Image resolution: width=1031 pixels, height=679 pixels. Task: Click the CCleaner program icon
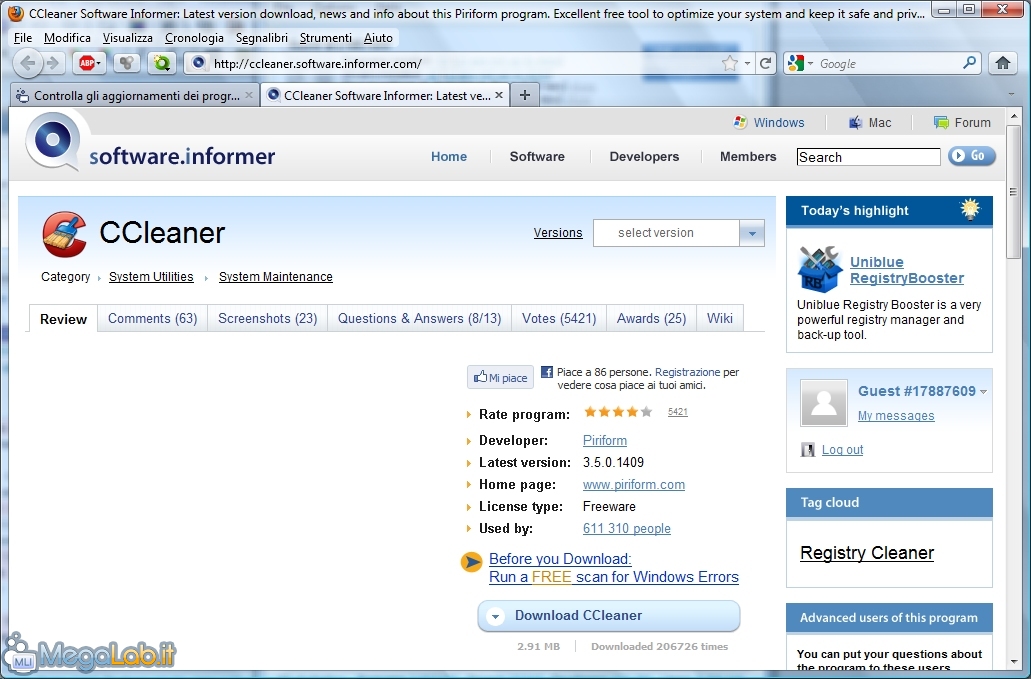64,234
